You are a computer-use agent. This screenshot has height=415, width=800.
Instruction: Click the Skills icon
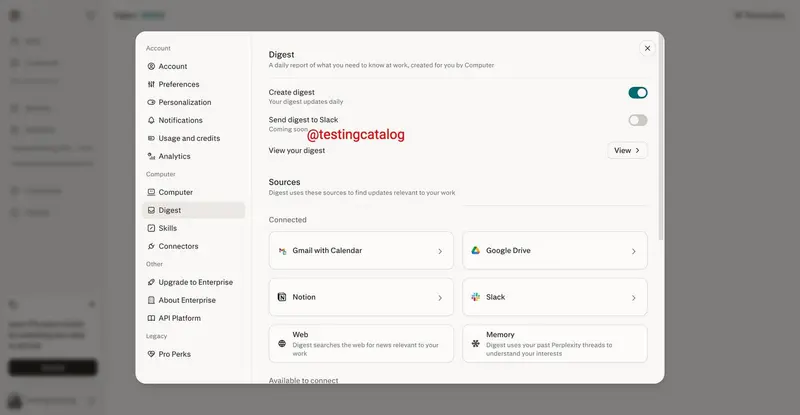pyautogui.click(x=151, y=228)
